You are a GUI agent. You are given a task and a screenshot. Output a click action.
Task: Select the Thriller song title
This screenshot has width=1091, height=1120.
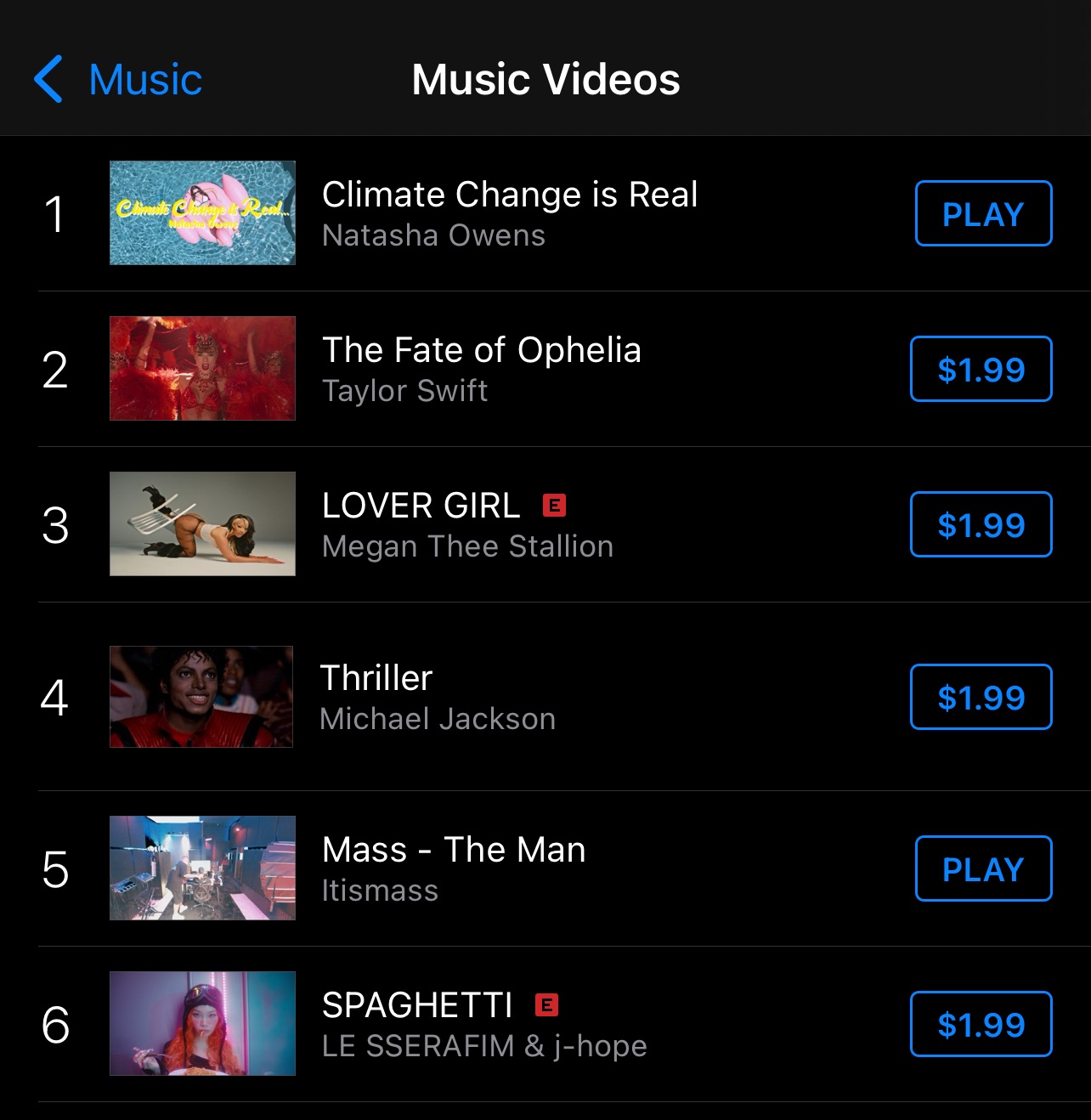tap(376, 678)
